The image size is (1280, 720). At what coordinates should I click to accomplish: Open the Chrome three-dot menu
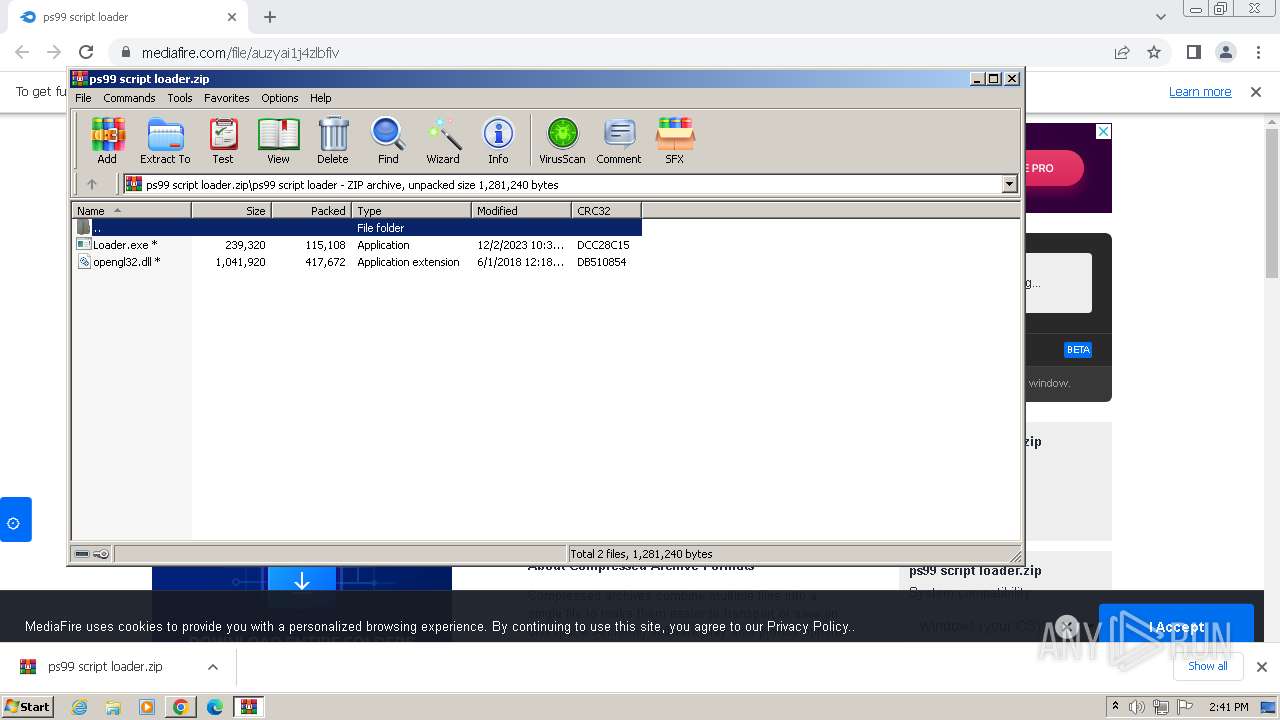click(1257, 52)
